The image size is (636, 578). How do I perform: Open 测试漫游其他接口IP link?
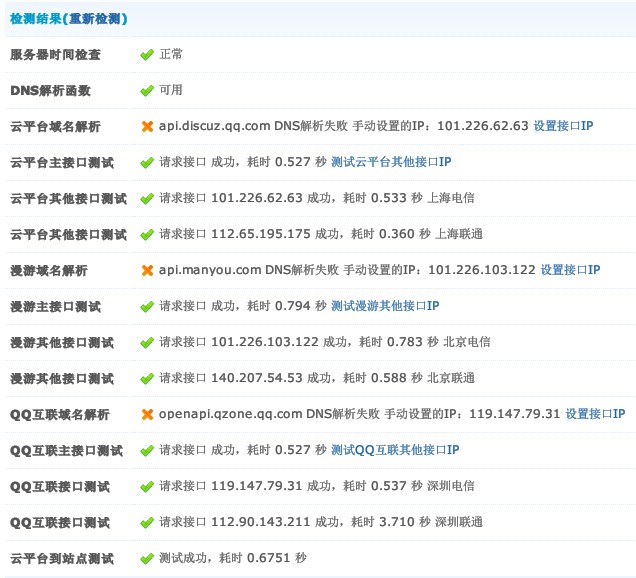[x=385, y=306]
